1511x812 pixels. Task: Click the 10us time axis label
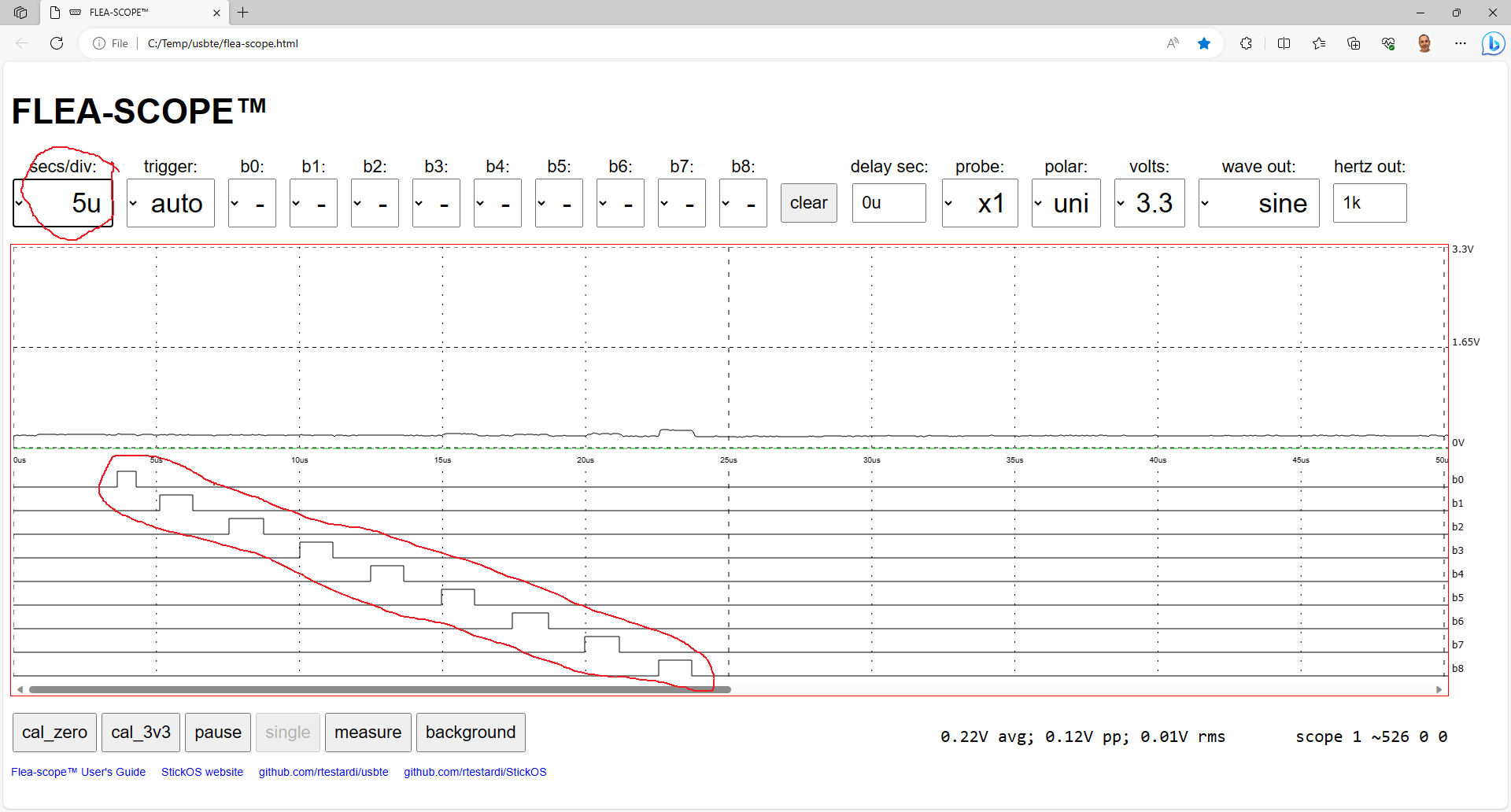[300, 460]
